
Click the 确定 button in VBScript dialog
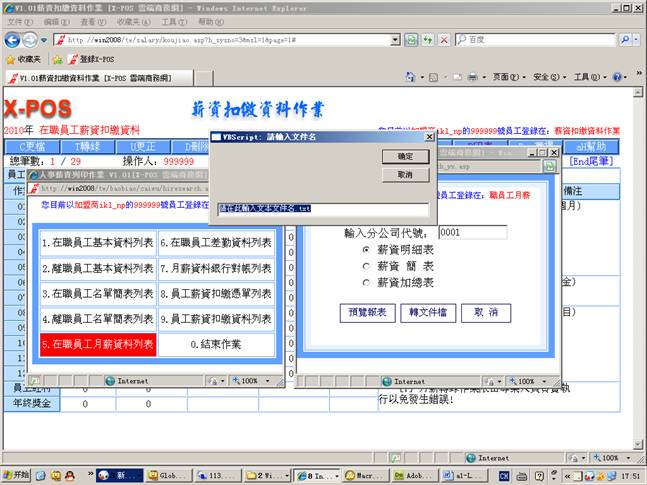(x=405, y=156)
